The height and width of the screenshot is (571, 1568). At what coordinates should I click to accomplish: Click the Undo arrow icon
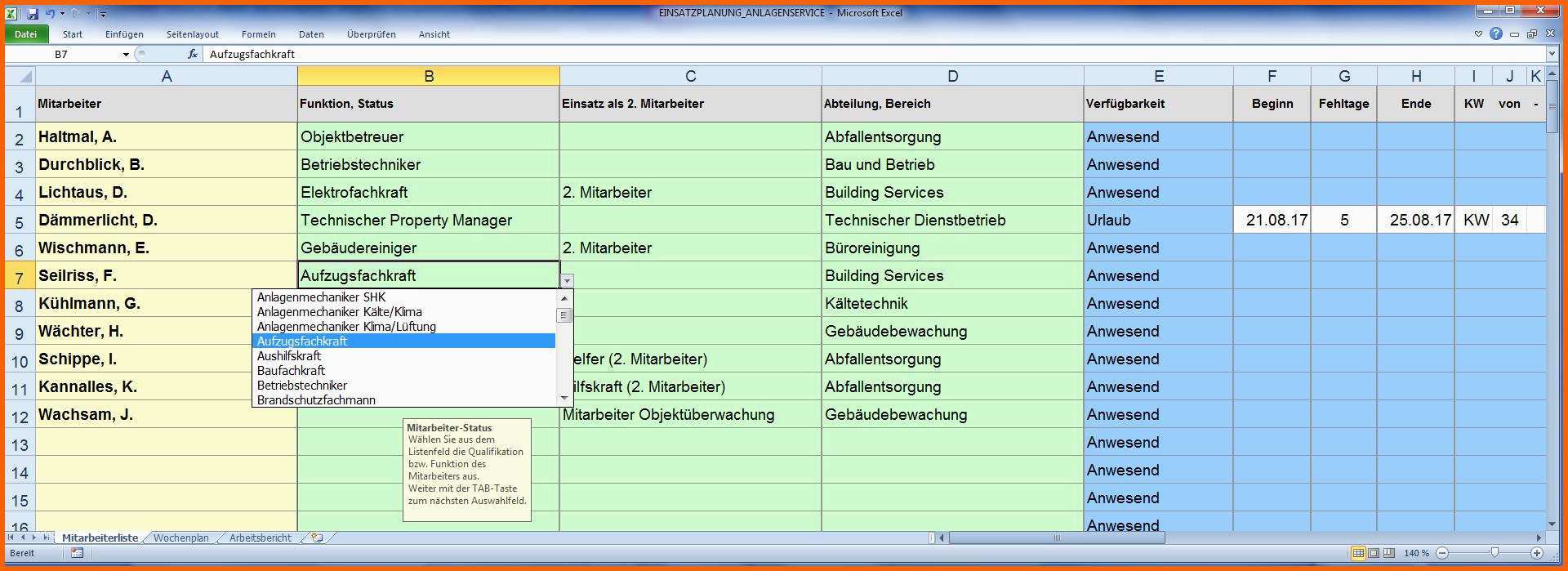(x=50, y=13)
